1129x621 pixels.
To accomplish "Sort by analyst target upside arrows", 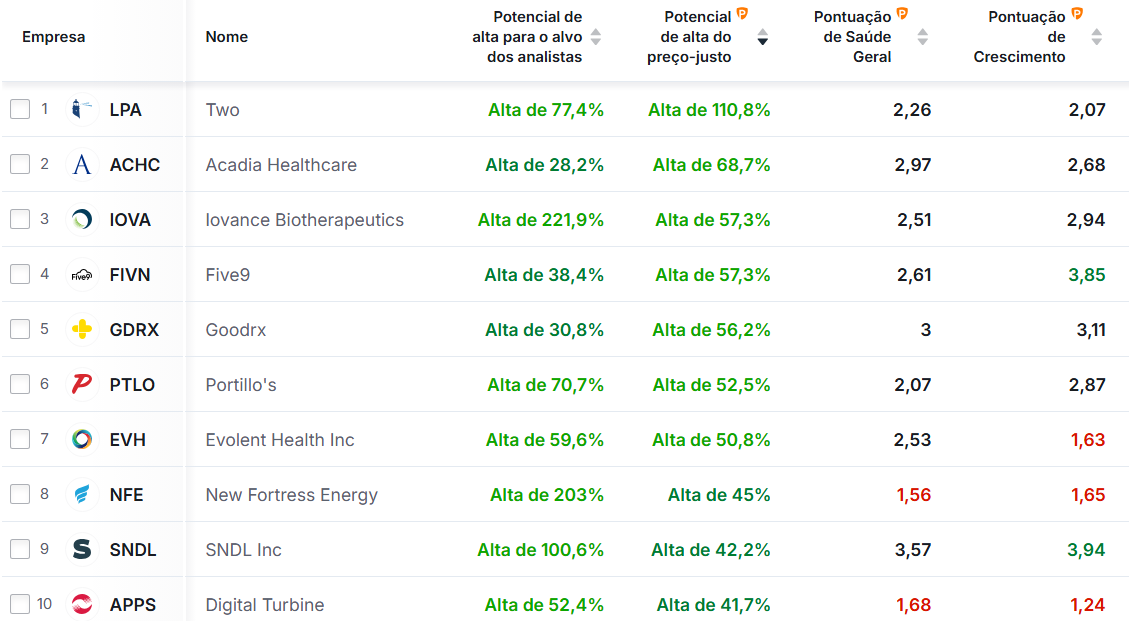I will 596,37.
